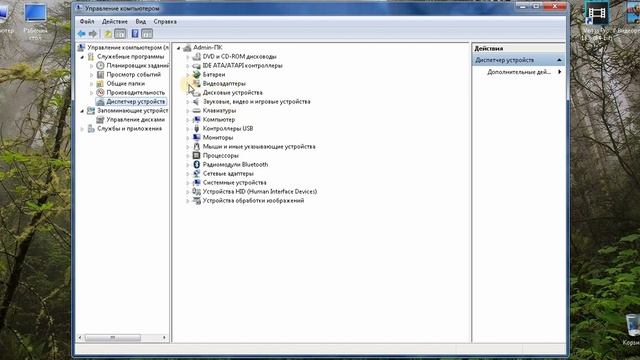Collapse the Запоминающие устройства arrow

(82, 111)
